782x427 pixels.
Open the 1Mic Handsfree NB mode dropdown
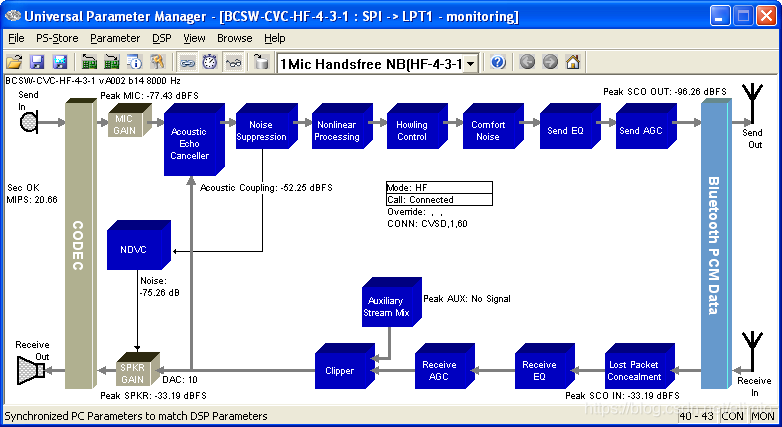pyautogui.click(x=471, y=63)
